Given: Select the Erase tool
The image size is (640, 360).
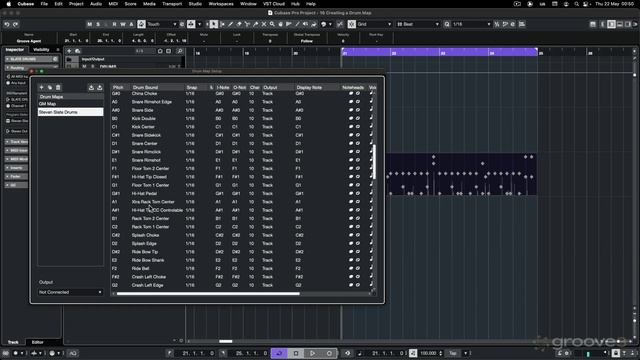Looking at the screenshot, I should pyautogui.click(x=239, y=24).
